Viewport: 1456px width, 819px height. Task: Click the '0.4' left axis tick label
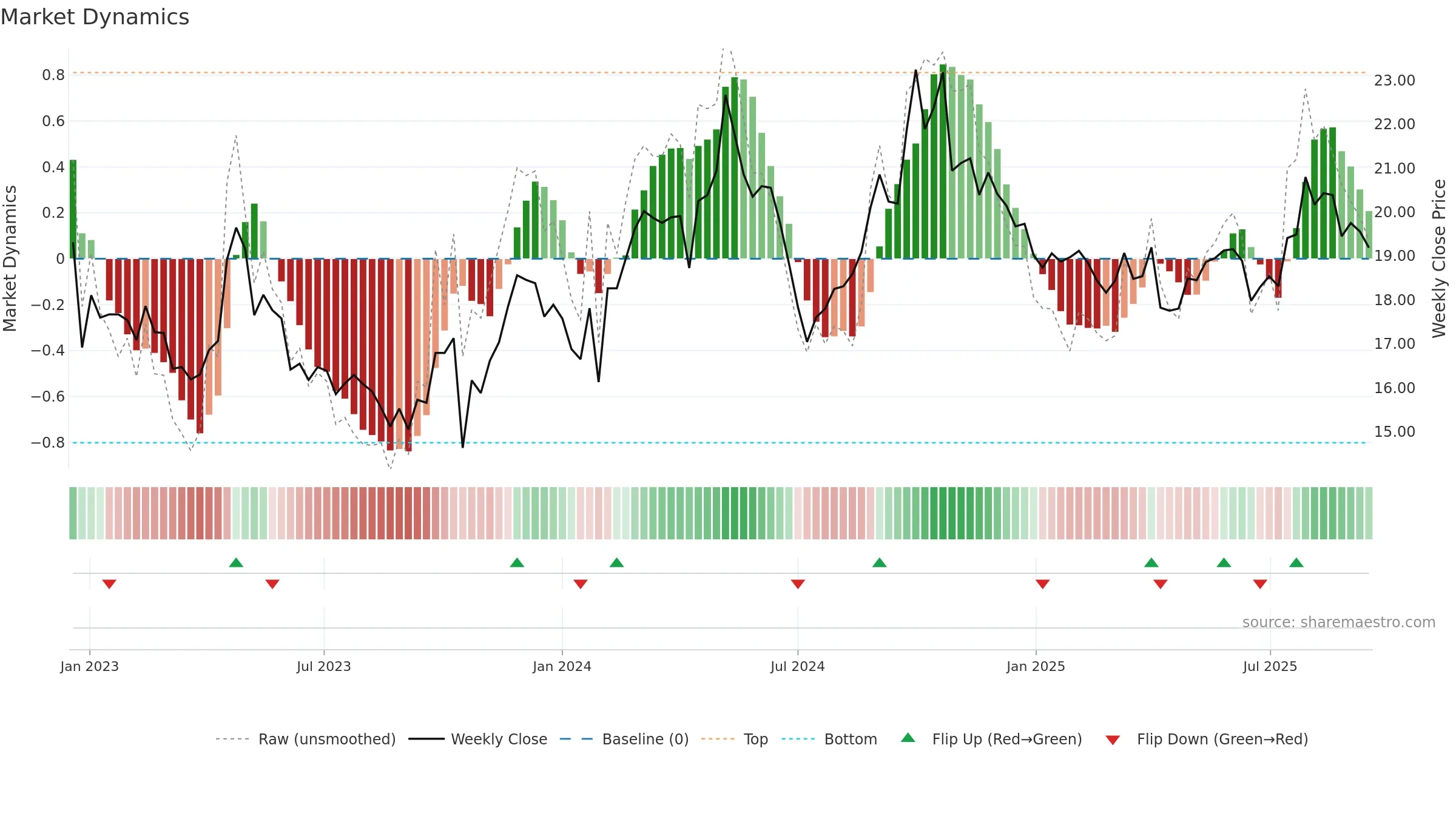pyautogui.click(x=53, y=167)
